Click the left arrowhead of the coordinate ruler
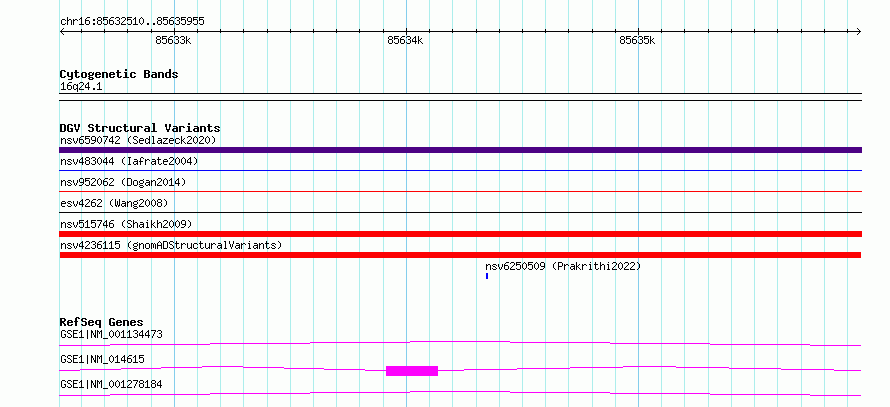This screenshot has height=407, width=890. 62,31
